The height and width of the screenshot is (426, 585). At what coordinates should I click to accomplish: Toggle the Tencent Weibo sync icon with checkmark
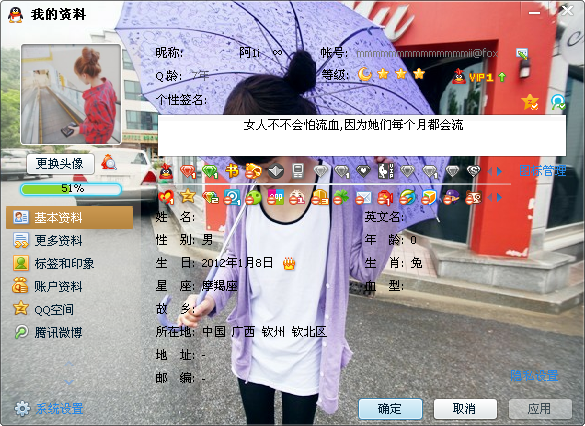(x=558, y=102)
